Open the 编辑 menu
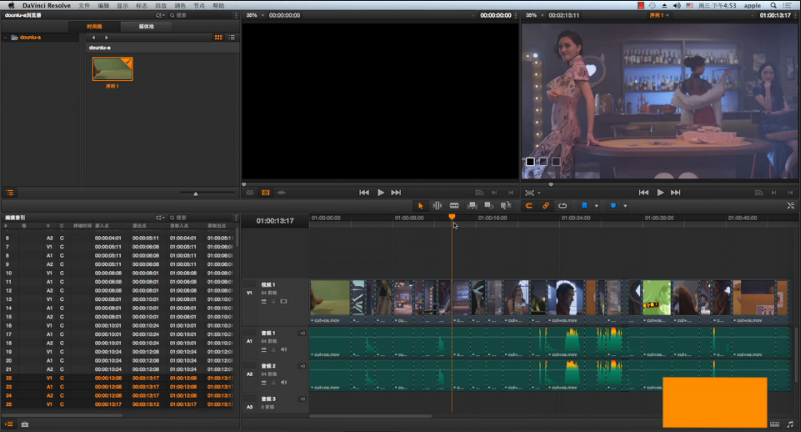 click(x=103, y=6)
